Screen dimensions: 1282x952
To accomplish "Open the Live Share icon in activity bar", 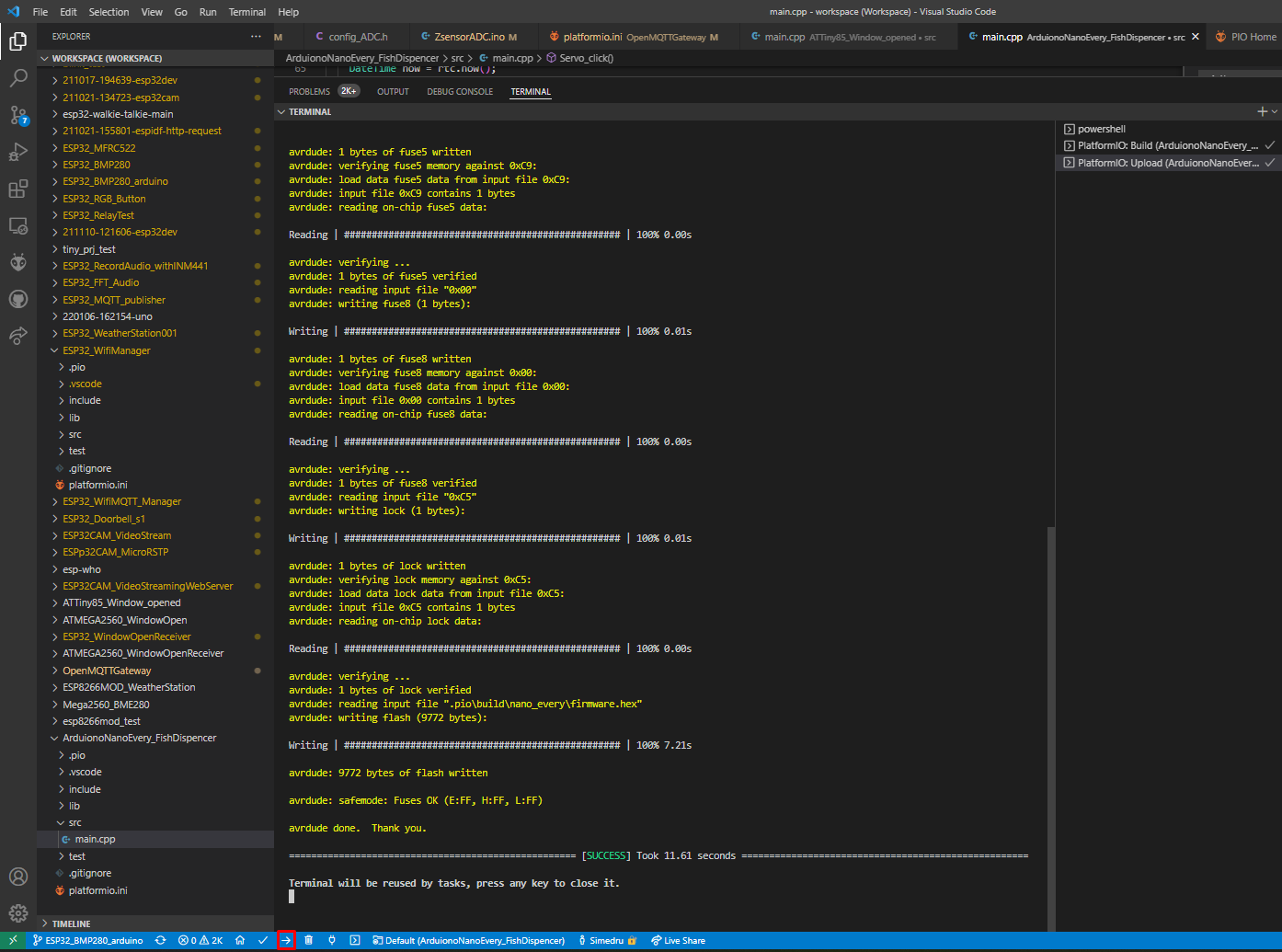I will click(17, 336).
